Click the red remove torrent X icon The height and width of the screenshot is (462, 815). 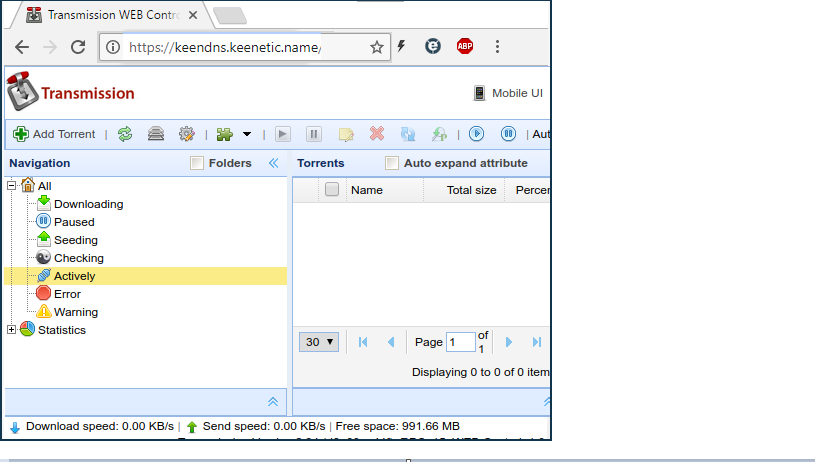[377, 134]
